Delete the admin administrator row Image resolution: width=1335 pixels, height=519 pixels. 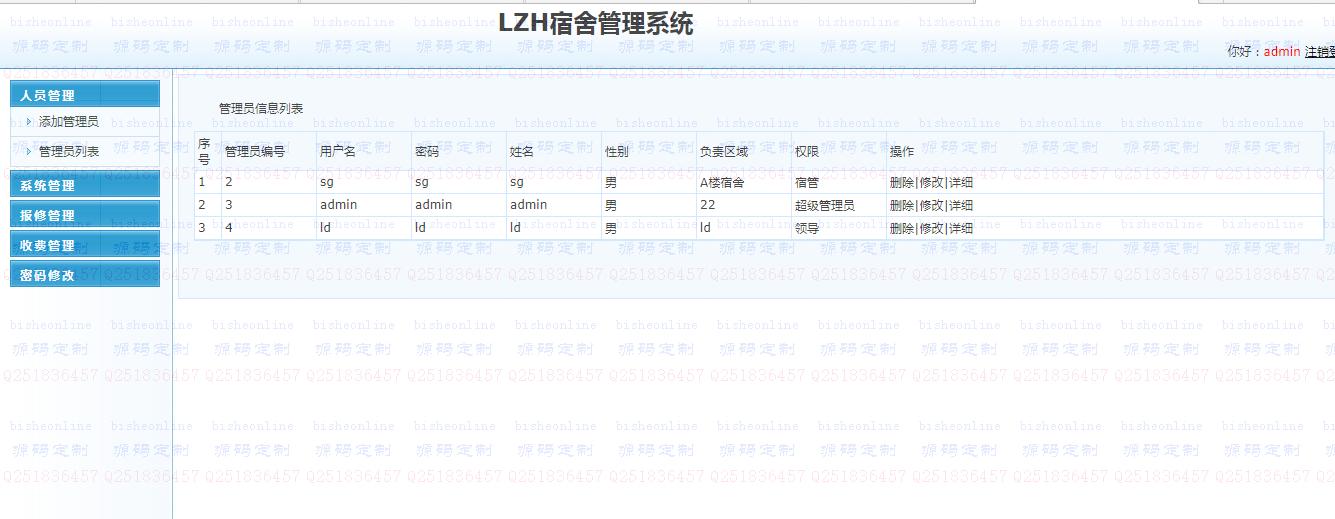[902, 205]
